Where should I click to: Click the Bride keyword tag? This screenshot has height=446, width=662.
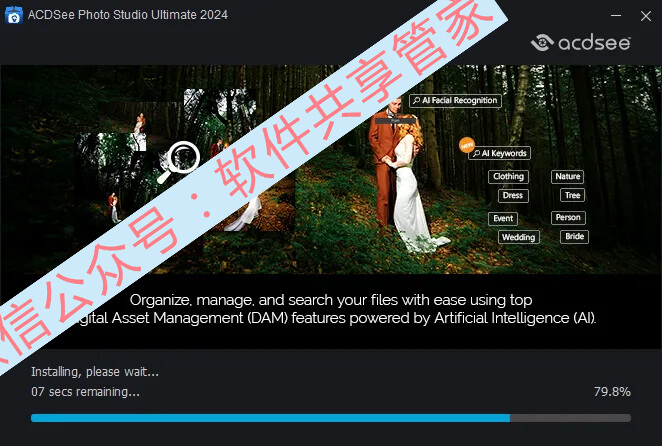(574, 237)
